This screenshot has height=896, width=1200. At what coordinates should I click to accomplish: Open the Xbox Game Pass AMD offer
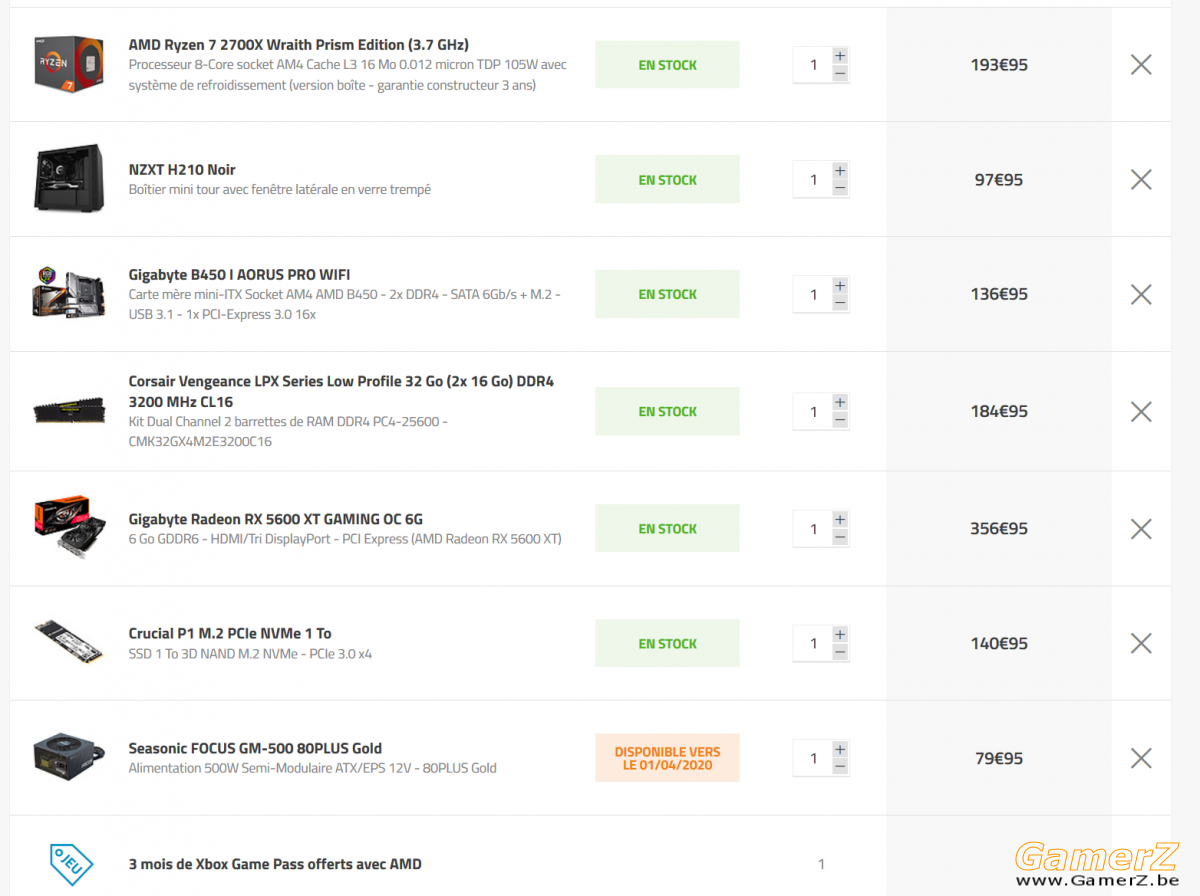click(275, 864)
